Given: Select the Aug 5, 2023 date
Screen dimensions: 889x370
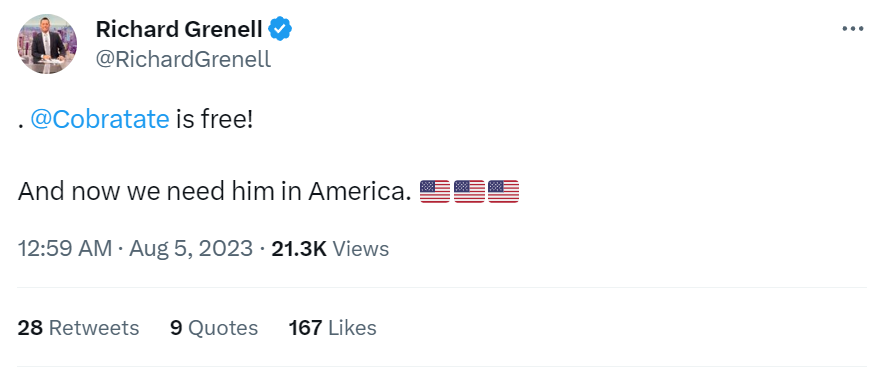Looking at the screenshot, I should 191,249.
